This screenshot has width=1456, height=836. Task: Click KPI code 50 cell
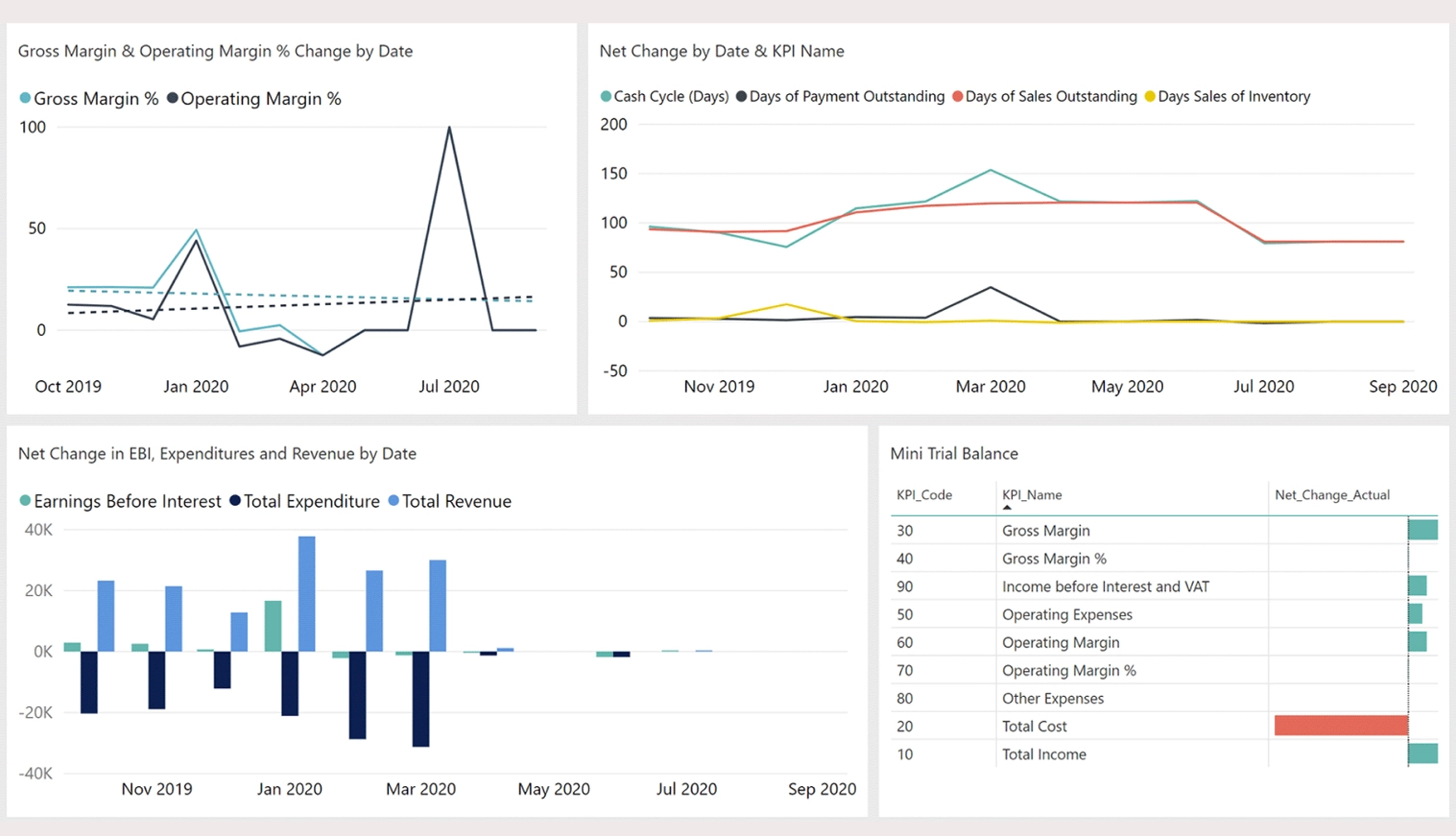point(905,614)
